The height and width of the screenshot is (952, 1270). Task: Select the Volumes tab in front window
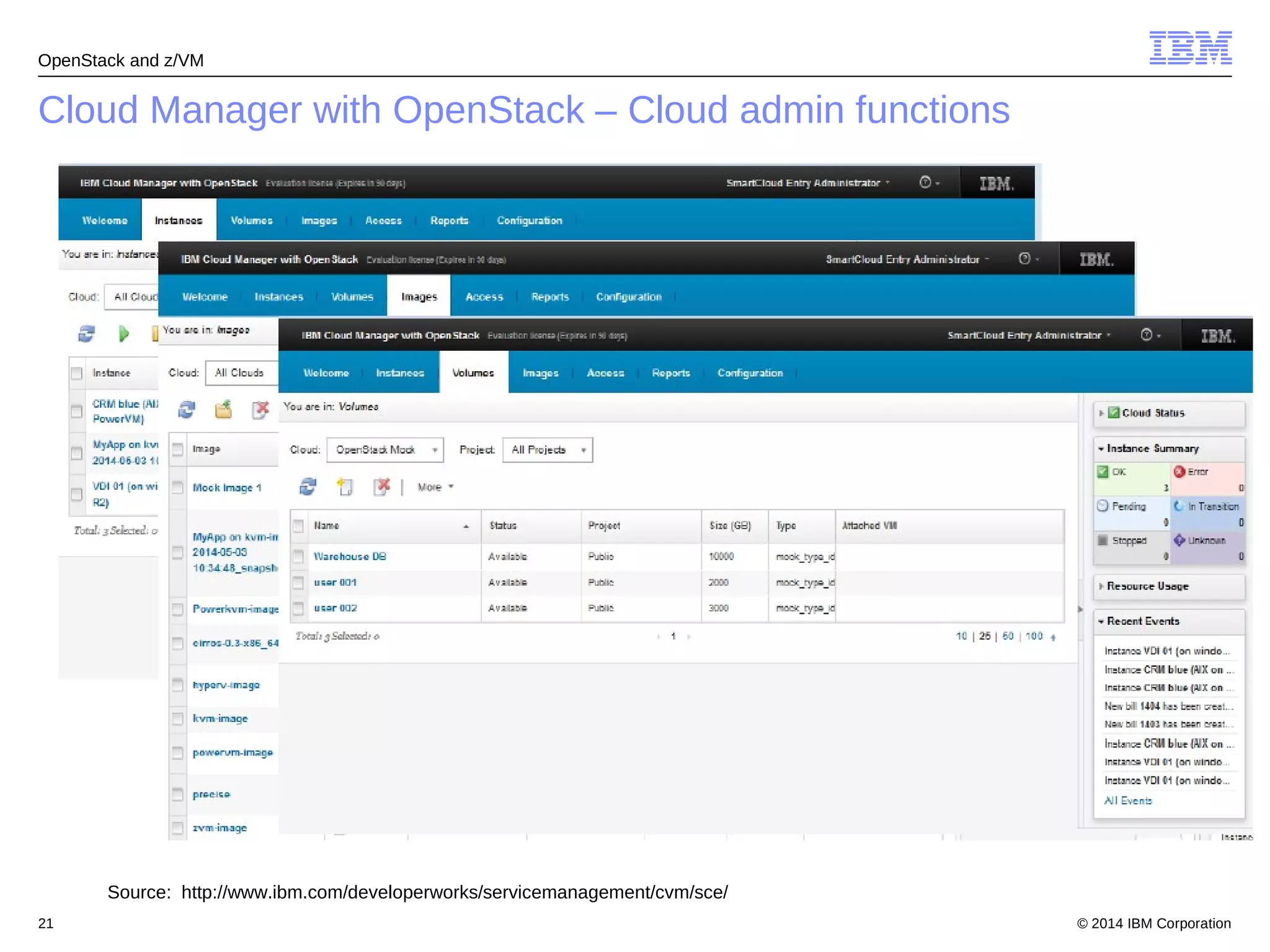click(x=473, y=372)
